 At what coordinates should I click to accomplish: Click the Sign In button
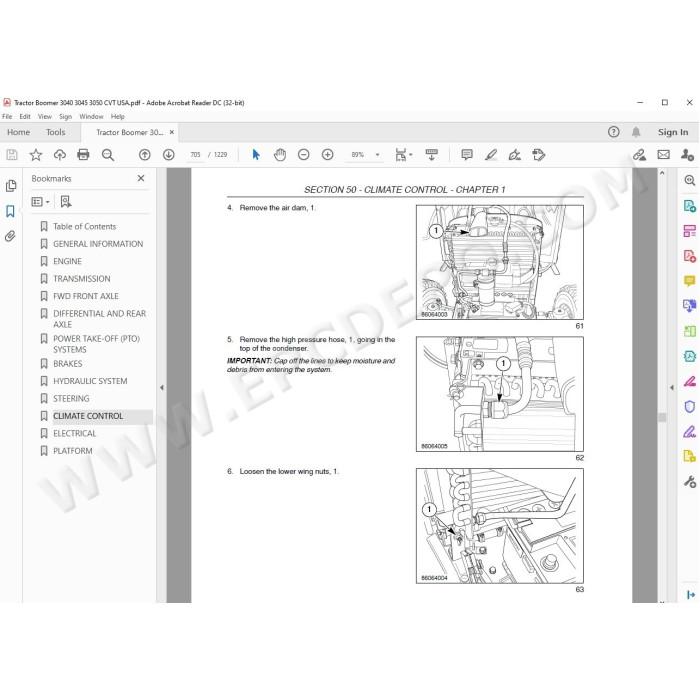coord(673,132)
